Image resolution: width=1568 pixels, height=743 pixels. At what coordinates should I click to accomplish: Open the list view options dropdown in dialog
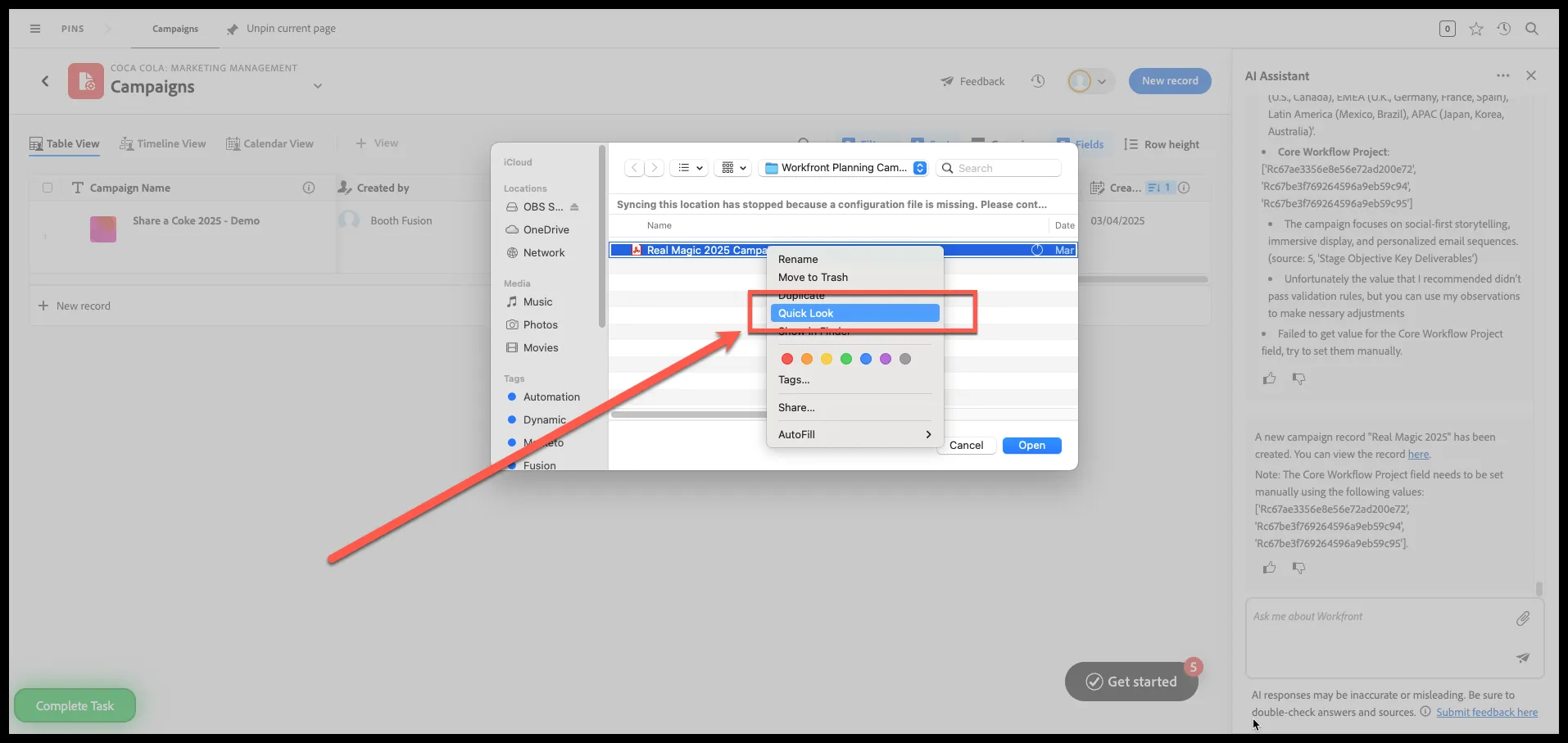691,168
